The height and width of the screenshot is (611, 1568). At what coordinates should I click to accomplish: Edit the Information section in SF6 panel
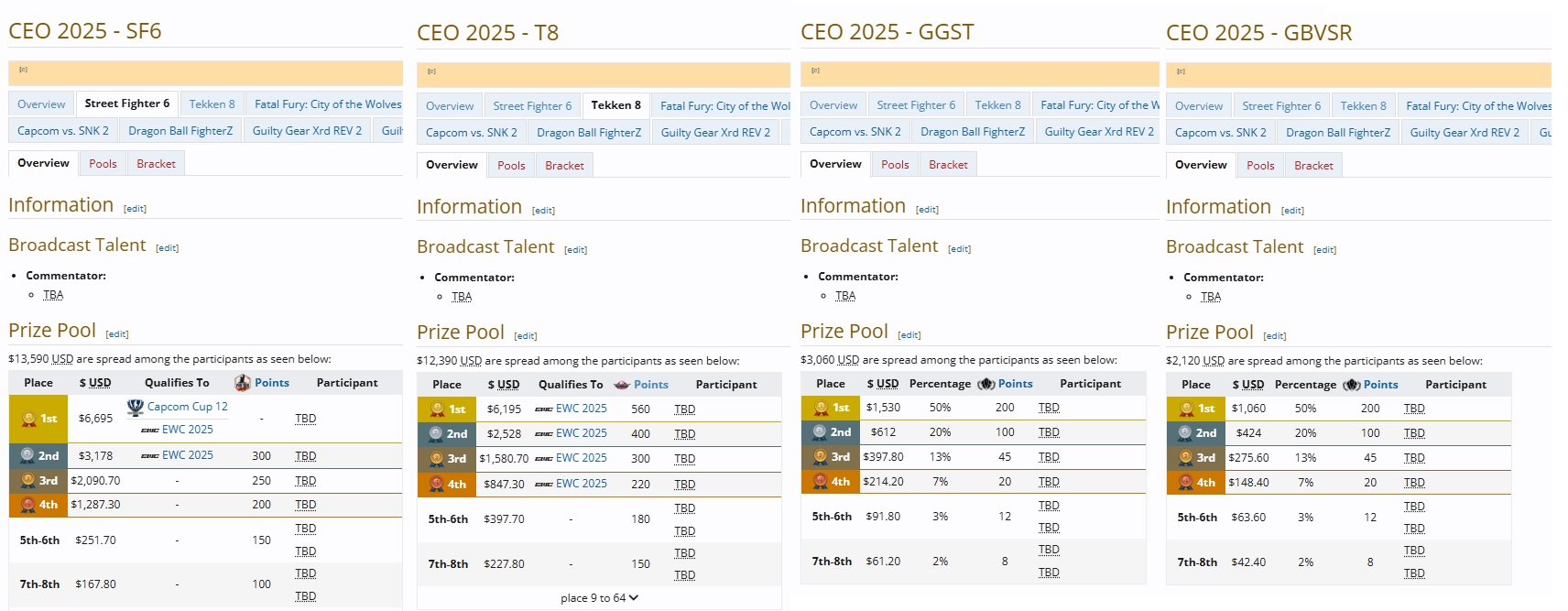point(136,209)
